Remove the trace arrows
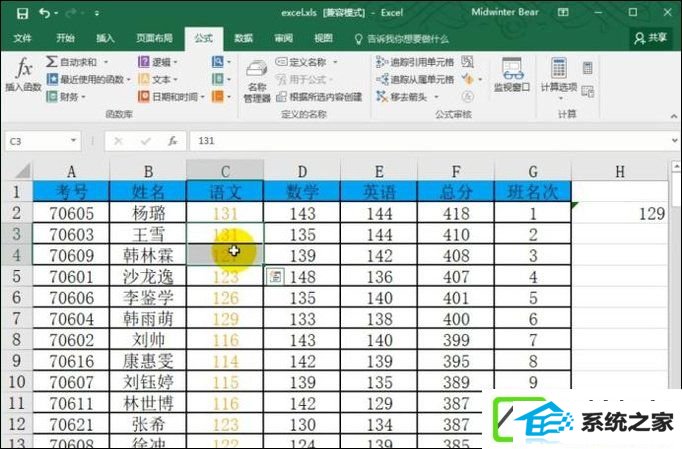Viewport: 682px width, 449px height. click(x=402, y=97)
